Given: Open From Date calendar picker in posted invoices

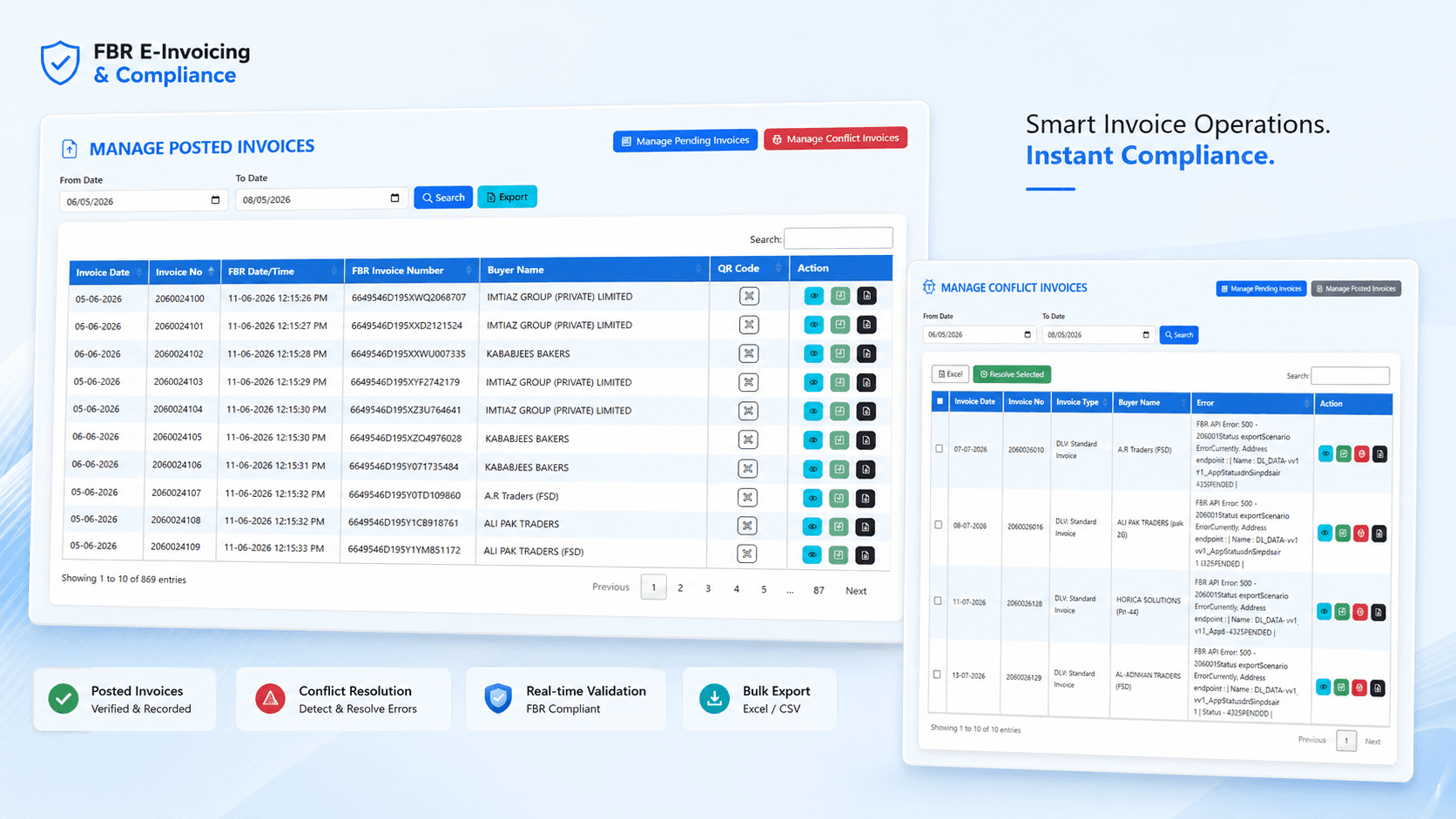Looking at the screenshot, I should pyautogui.click(x=215, y=200).
